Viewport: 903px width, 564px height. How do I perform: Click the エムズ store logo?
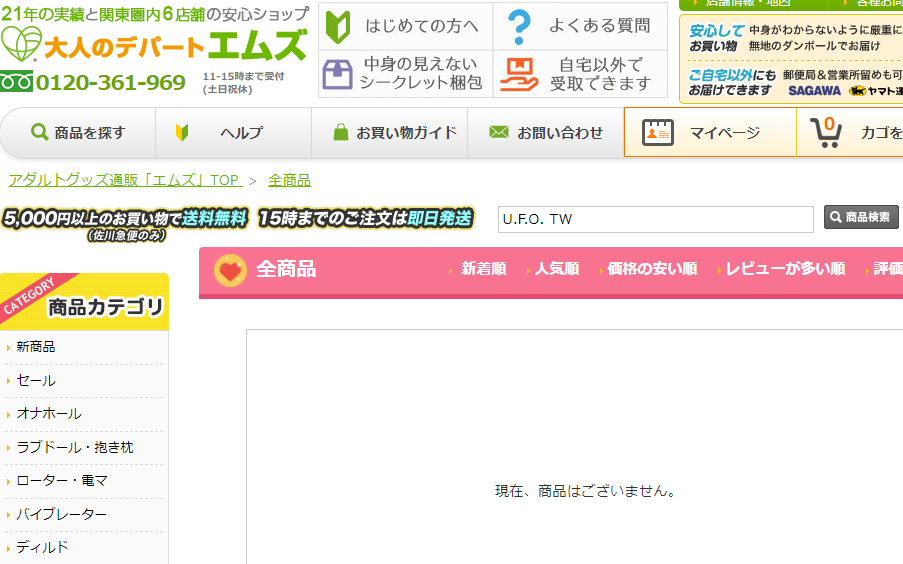point(155,45)
